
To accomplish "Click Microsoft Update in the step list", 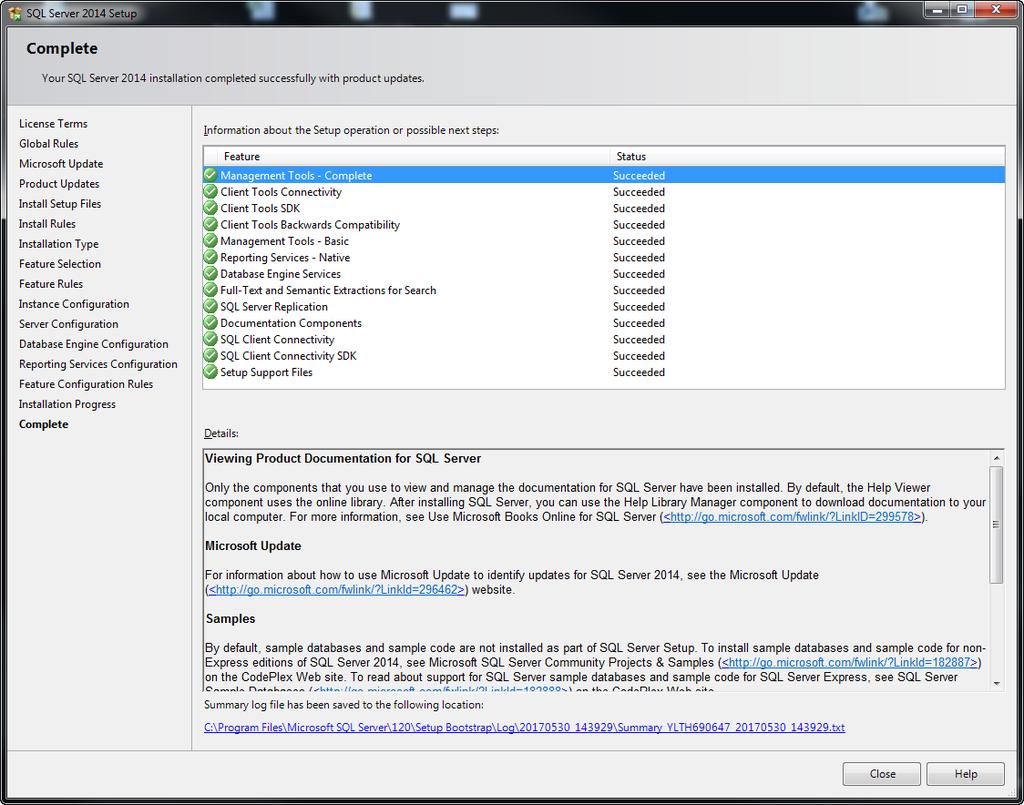I will [x=61, y=164].
